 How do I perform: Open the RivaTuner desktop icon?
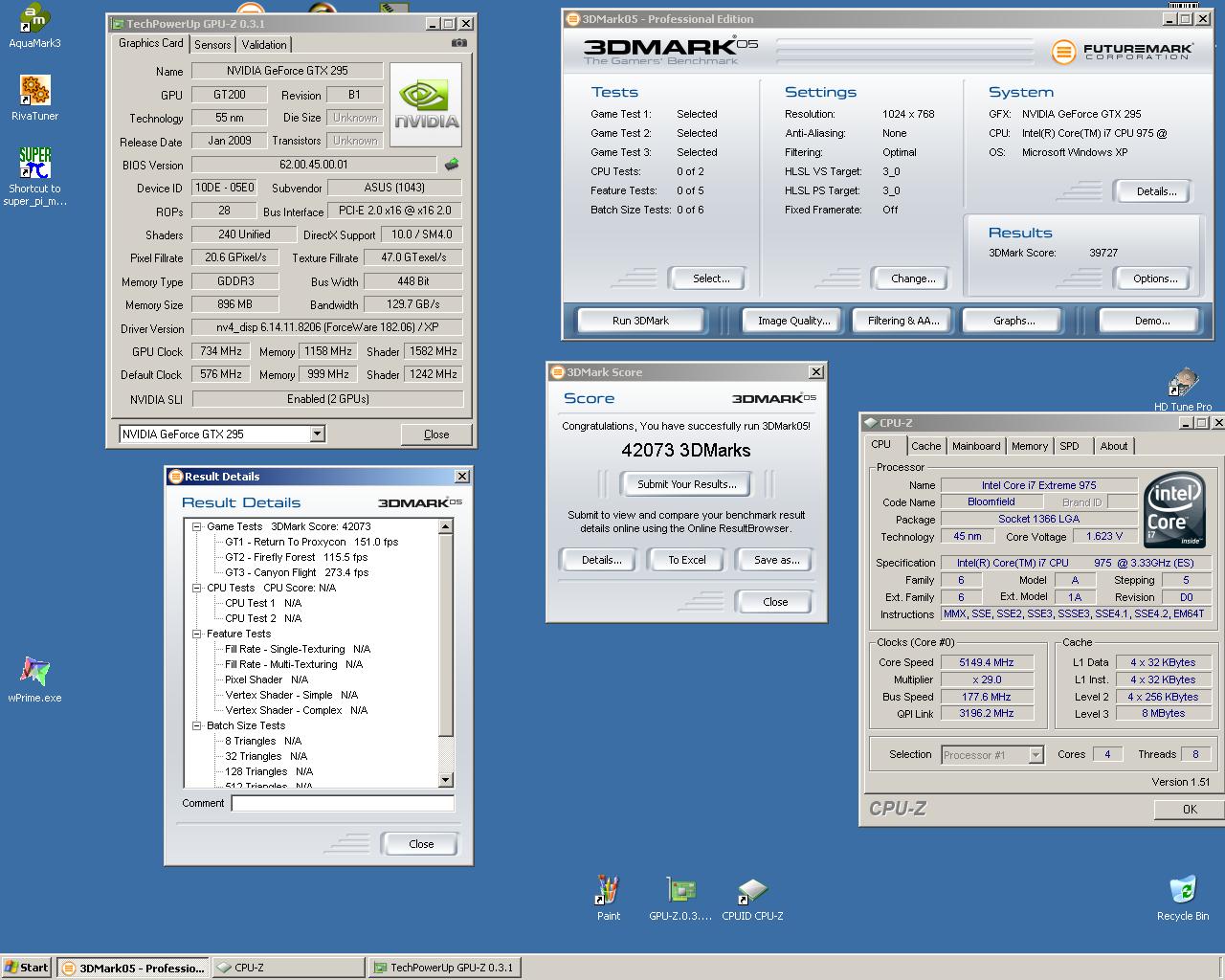[34, 99]
